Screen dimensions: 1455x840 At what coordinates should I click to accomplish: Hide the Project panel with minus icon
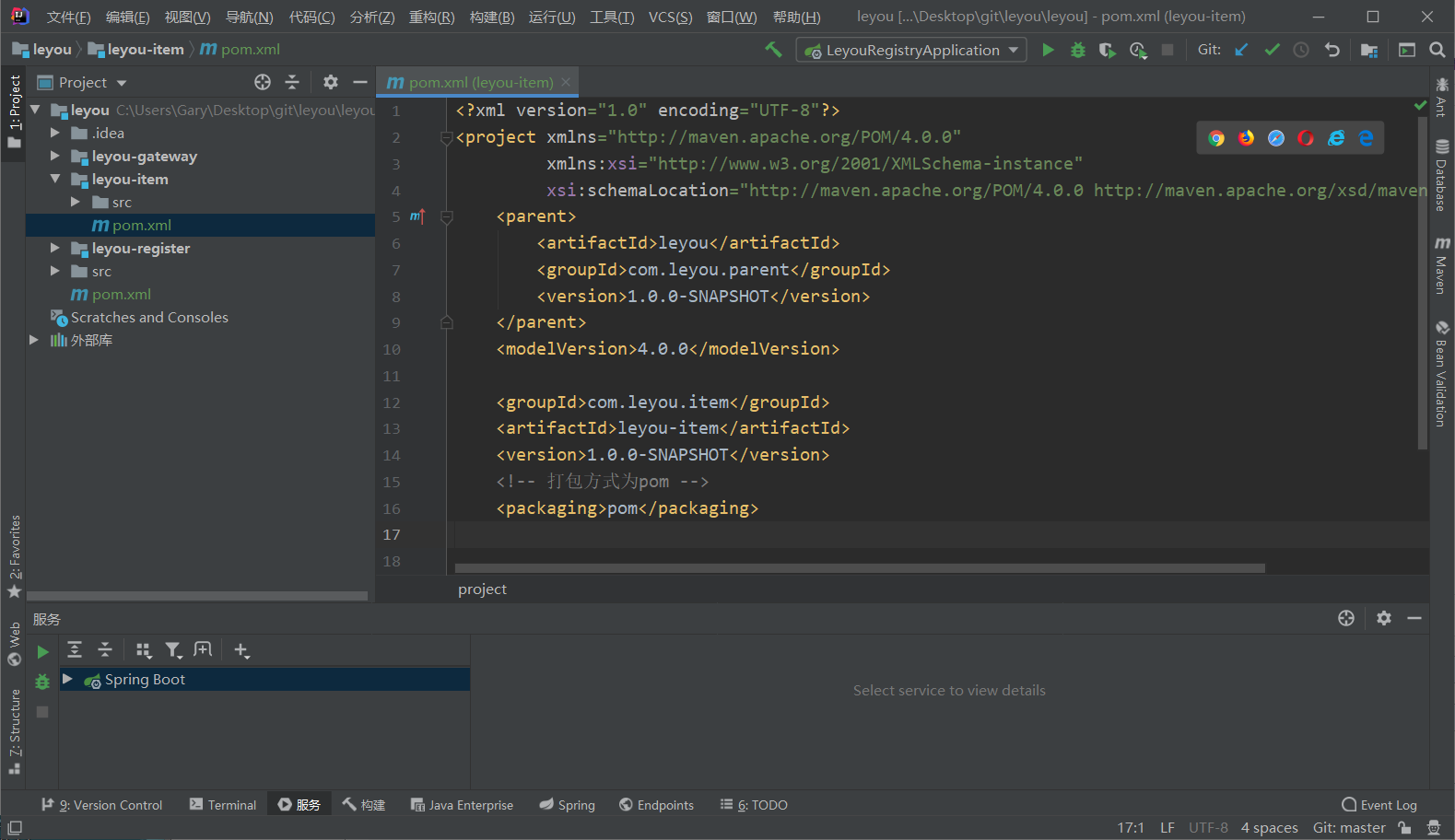click(360, 82)
